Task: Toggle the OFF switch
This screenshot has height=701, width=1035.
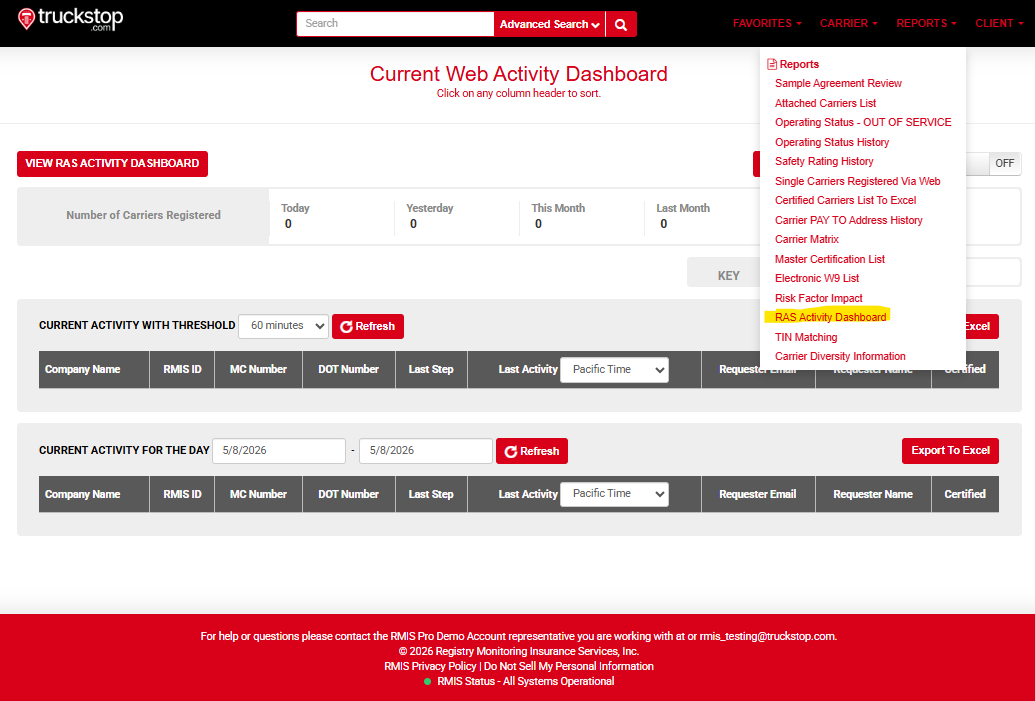Action: (x=1004, y=164)
